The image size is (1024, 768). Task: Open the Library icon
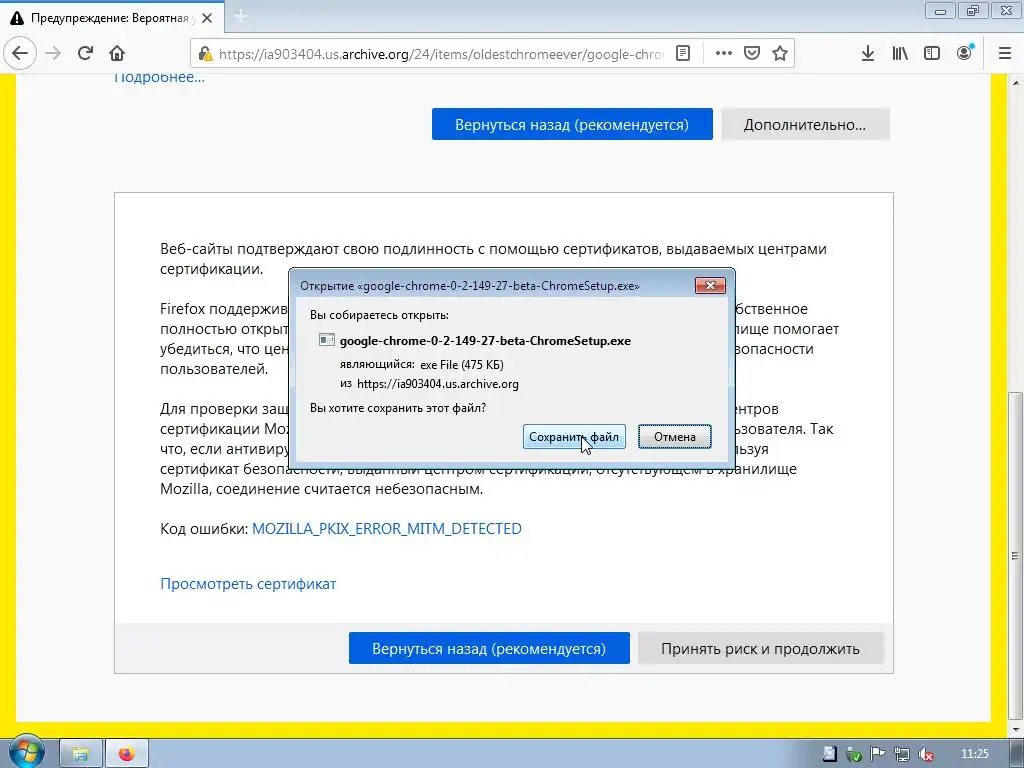[900, 54]
